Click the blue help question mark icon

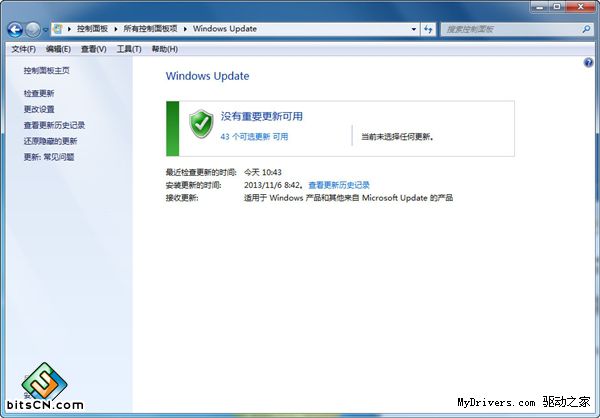click(x=589, y=62)
